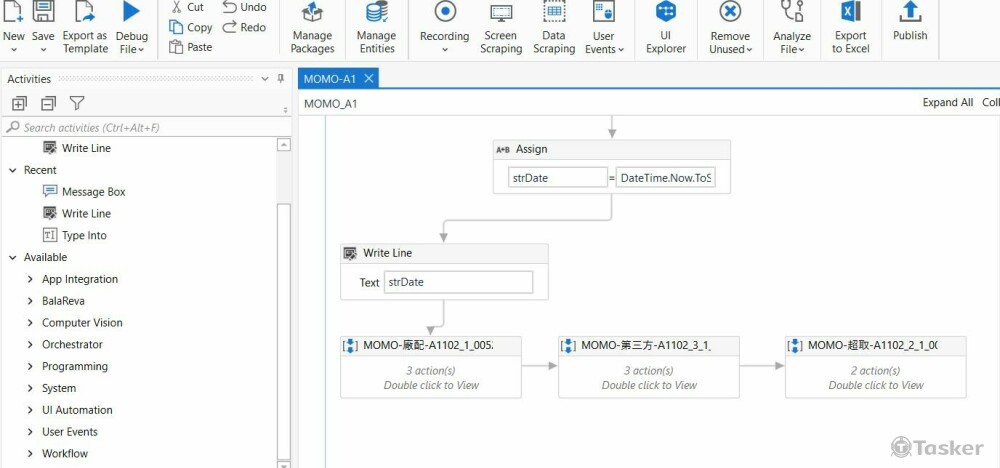Open Manage Packages
1000x468 pixels.
[312, 29]
